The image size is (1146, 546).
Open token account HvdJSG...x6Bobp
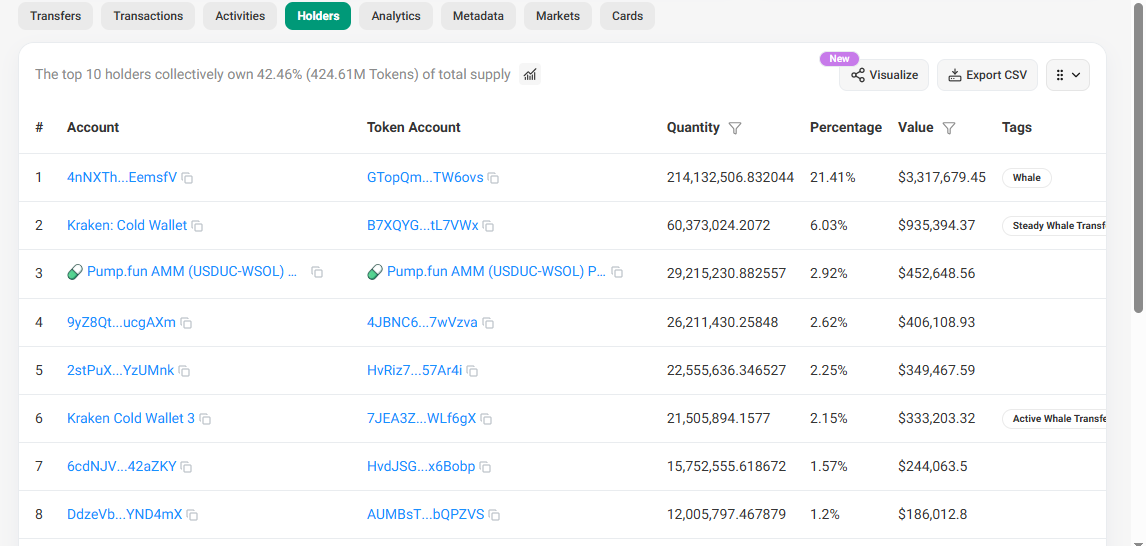[x=421, y=466]
